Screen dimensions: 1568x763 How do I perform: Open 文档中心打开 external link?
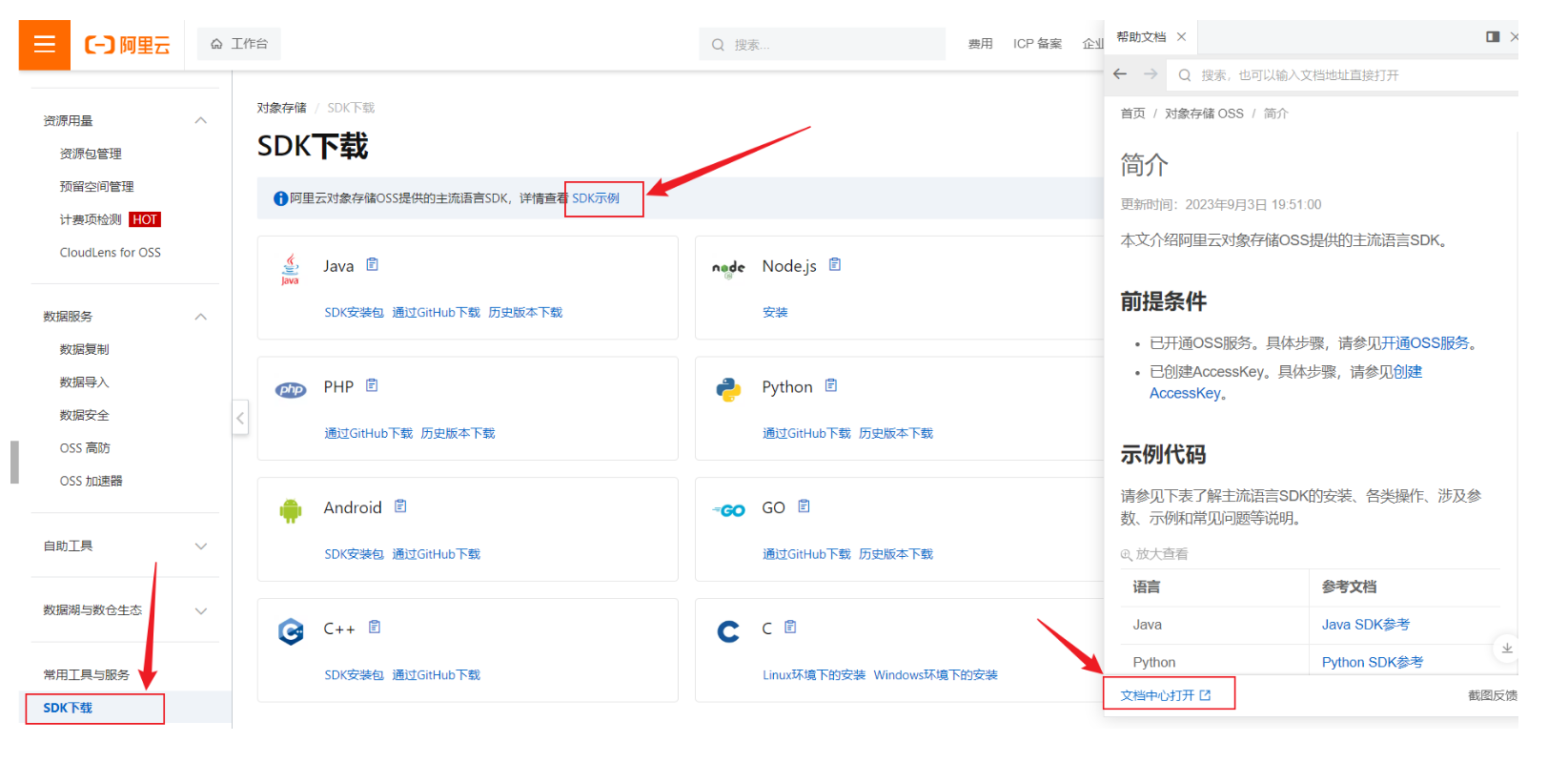coord(1166,695)
